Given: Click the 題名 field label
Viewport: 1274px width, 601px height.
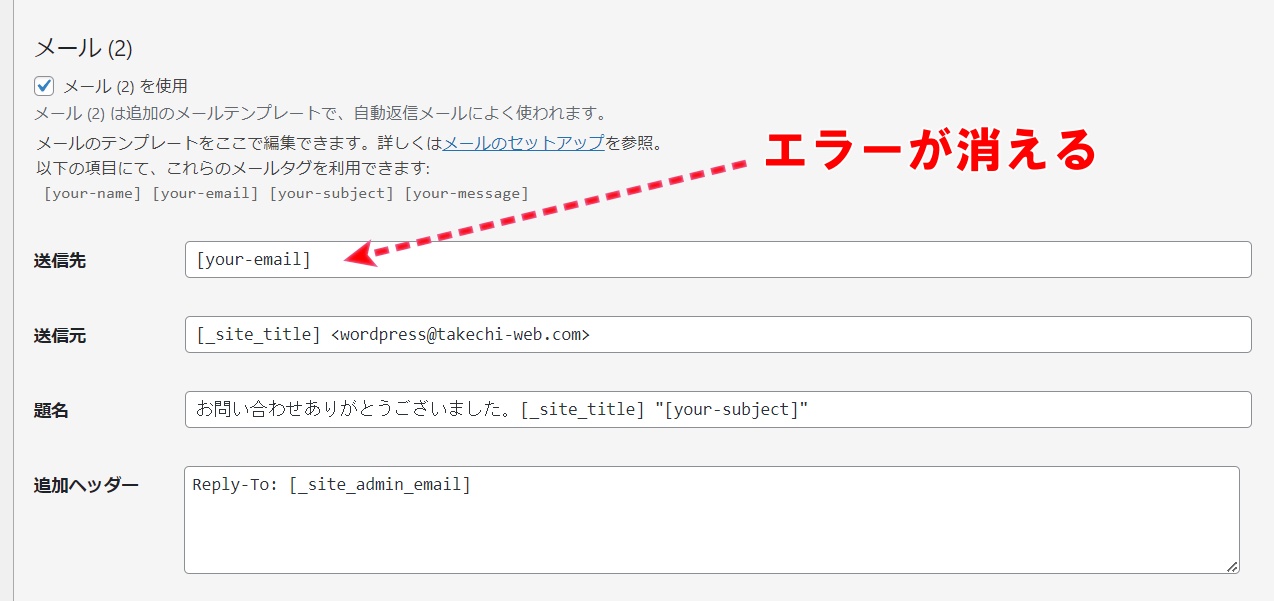Looking at the screenshot, I should point(51,411).
